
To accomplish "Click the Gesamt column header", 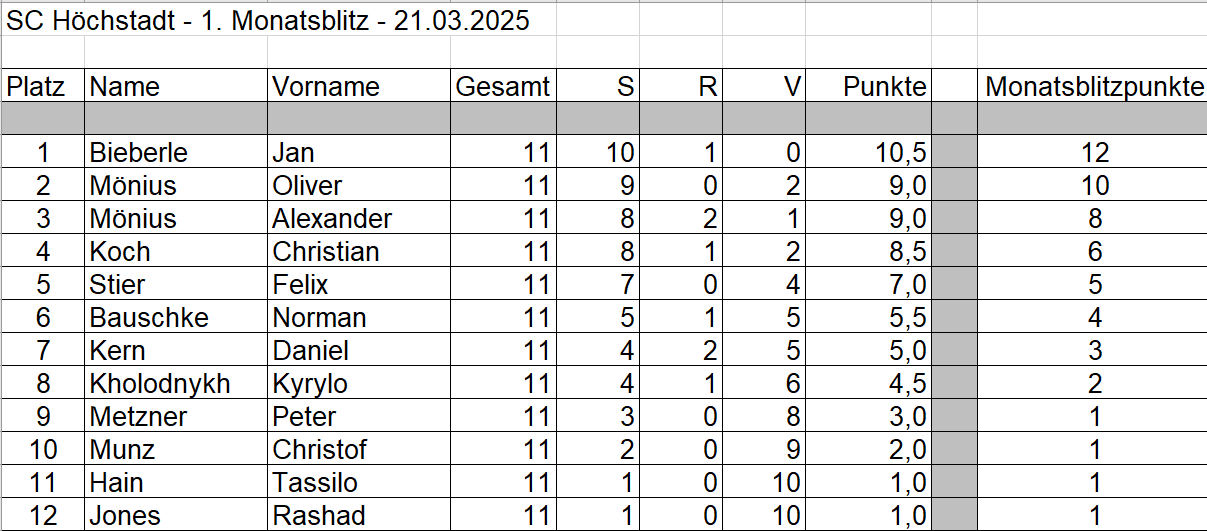I will click(502, 87).
